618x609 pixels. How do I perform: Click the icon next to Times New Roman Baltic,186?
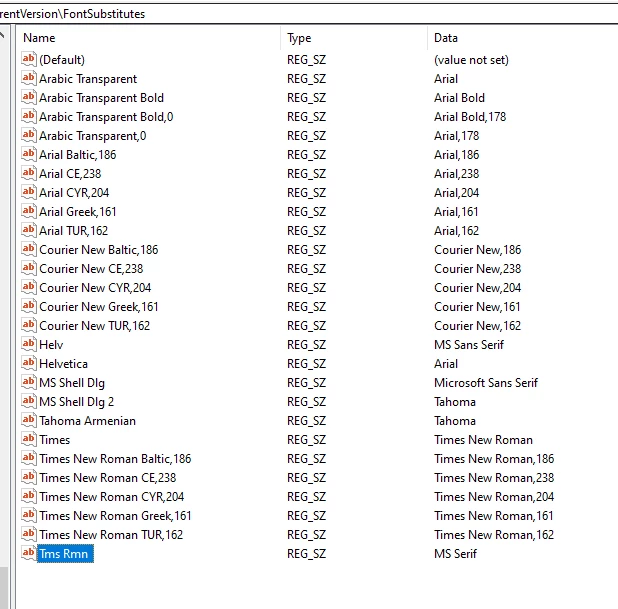[29, 458]
